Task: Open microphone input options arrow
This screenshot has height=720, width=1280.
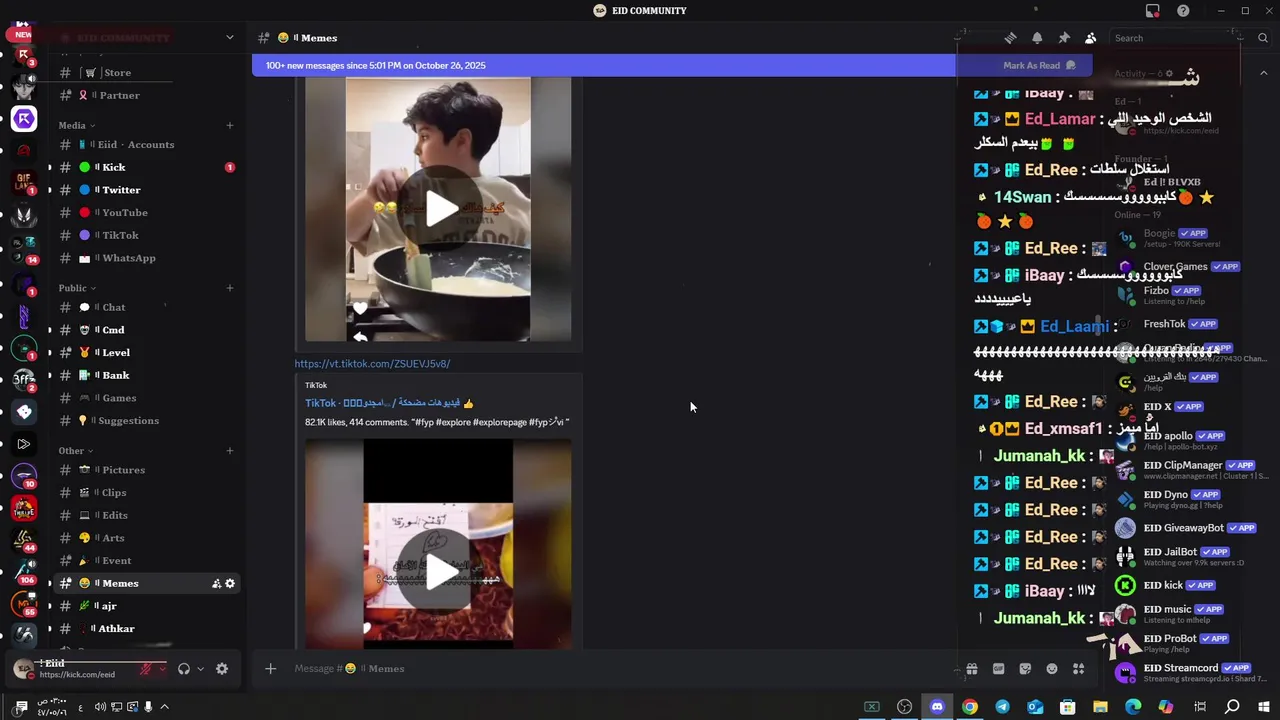Action: tap(163, 669)
